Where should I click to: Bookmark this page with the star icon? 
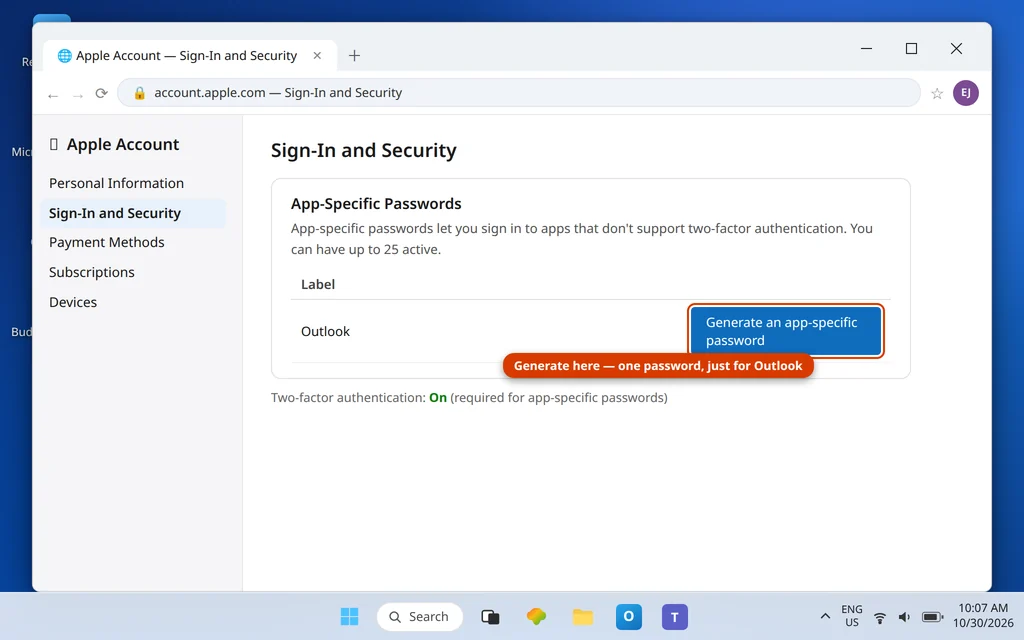coord(937,93)
